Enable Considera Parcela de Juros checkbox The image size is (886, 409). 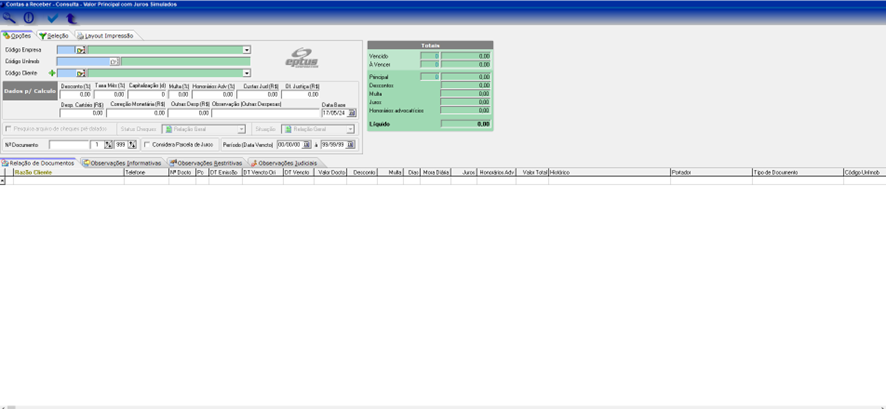148,144
